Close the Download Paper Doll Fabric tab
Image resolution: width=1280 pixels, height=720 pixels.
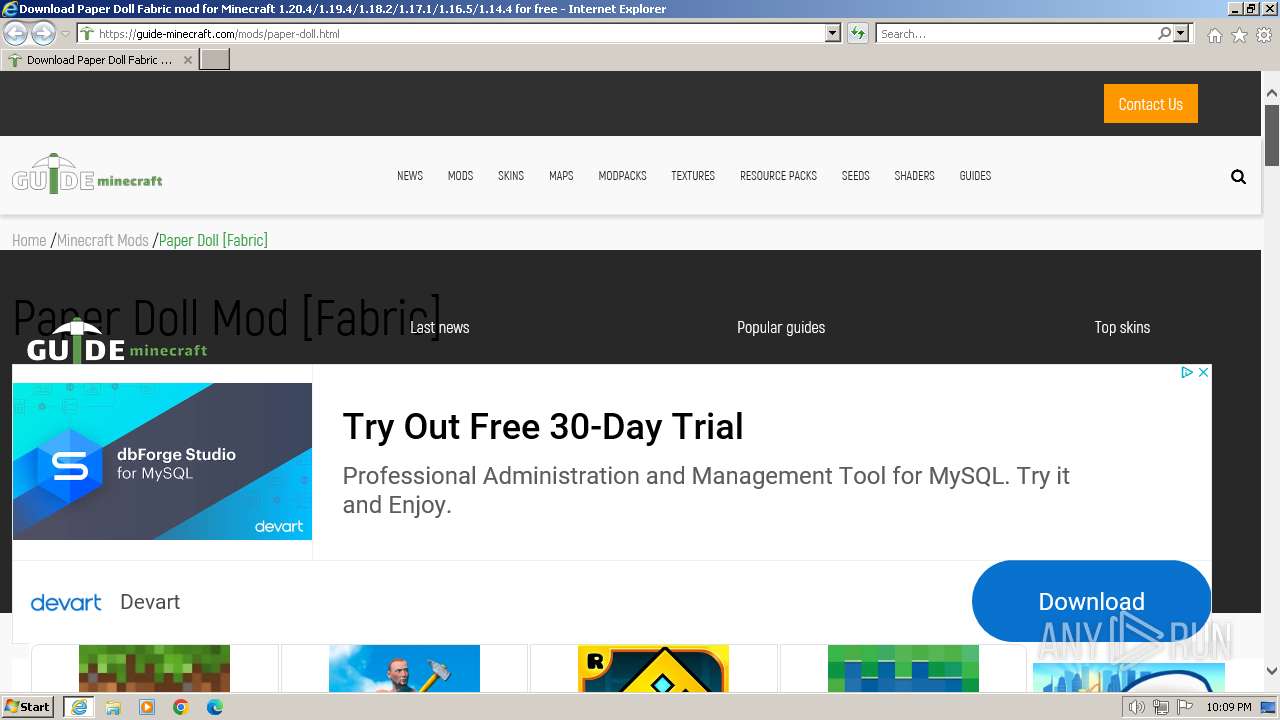point(187,60)
